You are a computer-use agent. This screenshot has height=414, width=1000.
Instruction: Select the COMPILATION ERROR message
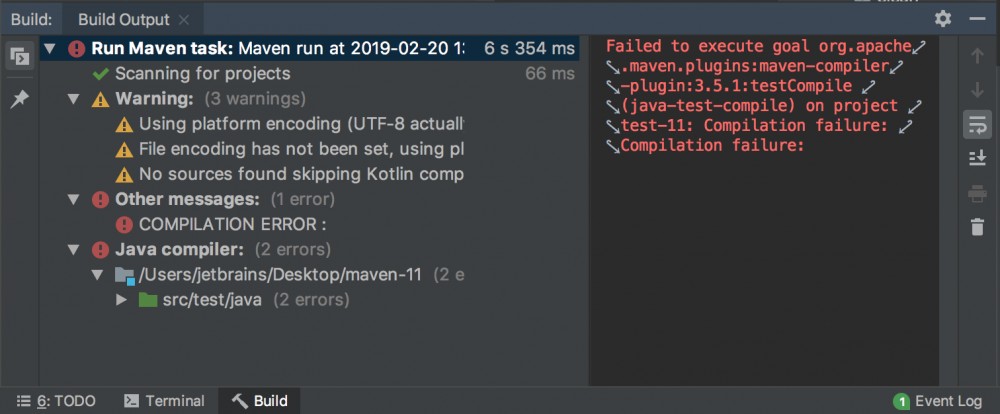pos(232,224)
